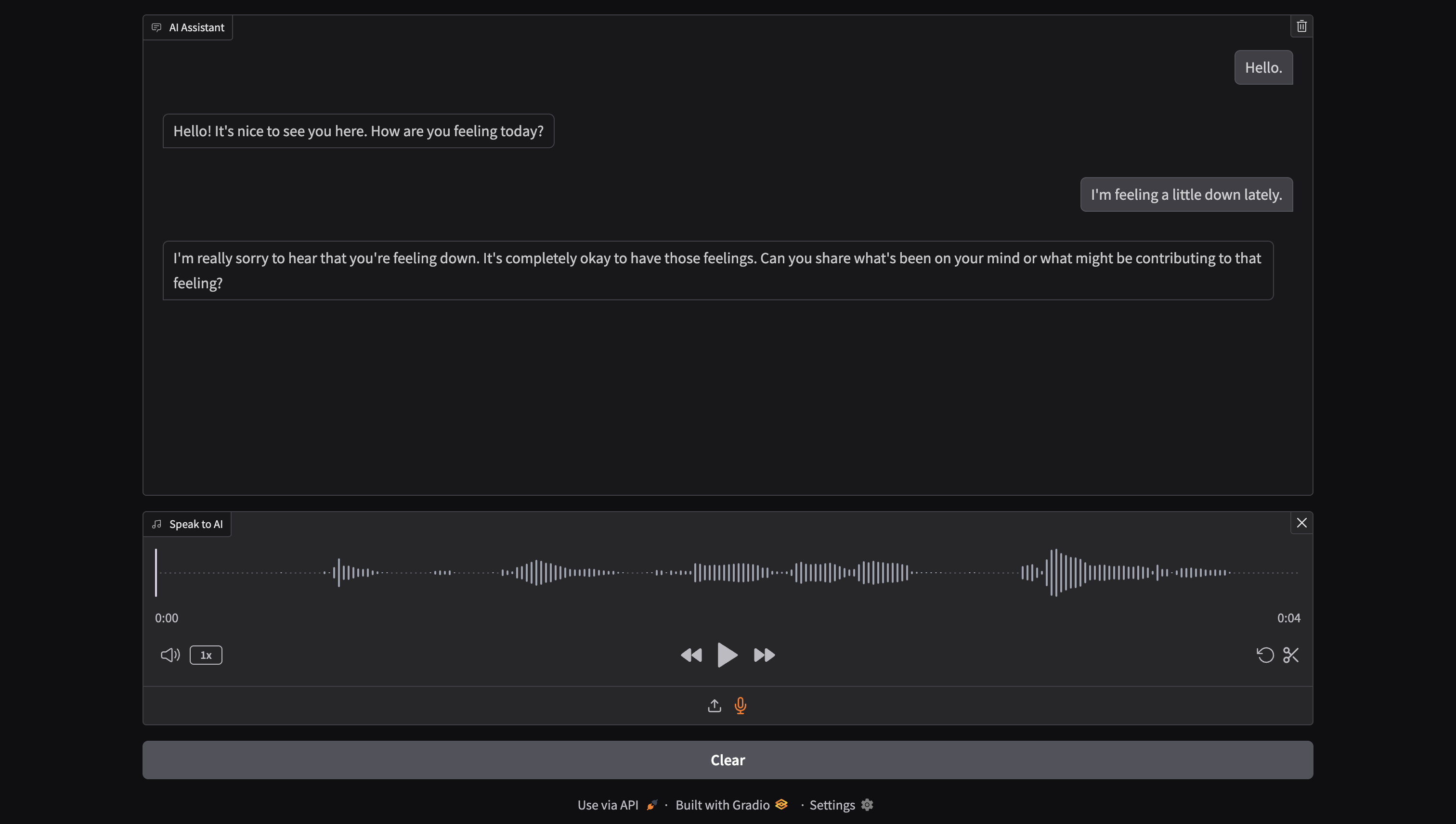
Task: Click the Speak to AI label
Action: point(195,524)
